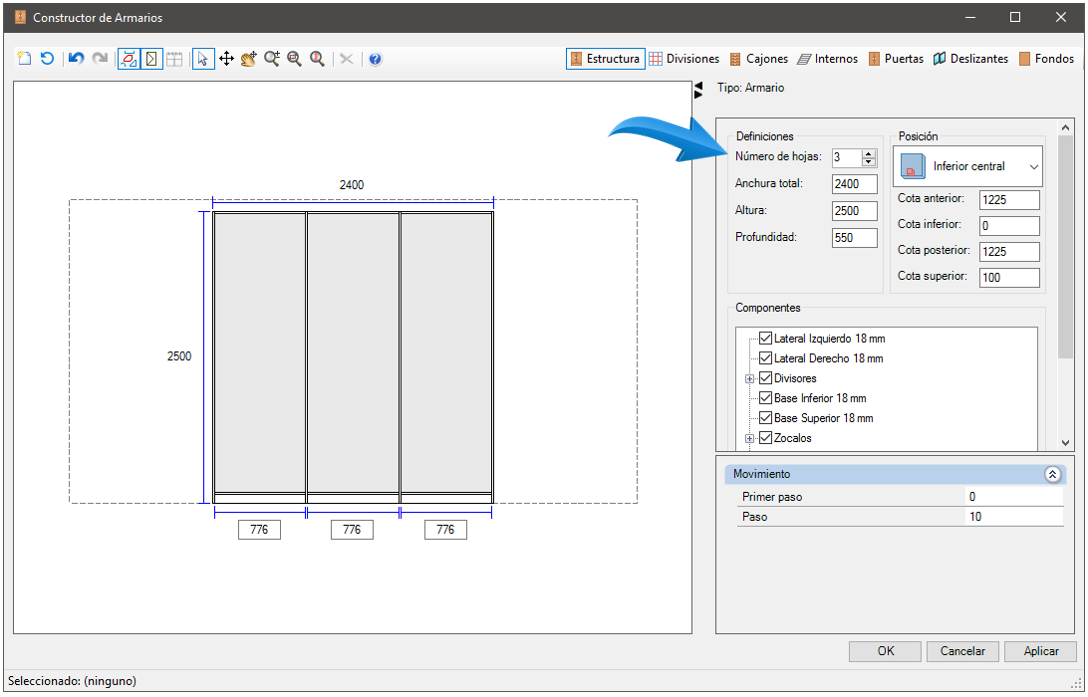Increase Número de hojas with up arrow
Image resolution: width=1088 pixels, height=697 pixels.
(x=869, y=153)
